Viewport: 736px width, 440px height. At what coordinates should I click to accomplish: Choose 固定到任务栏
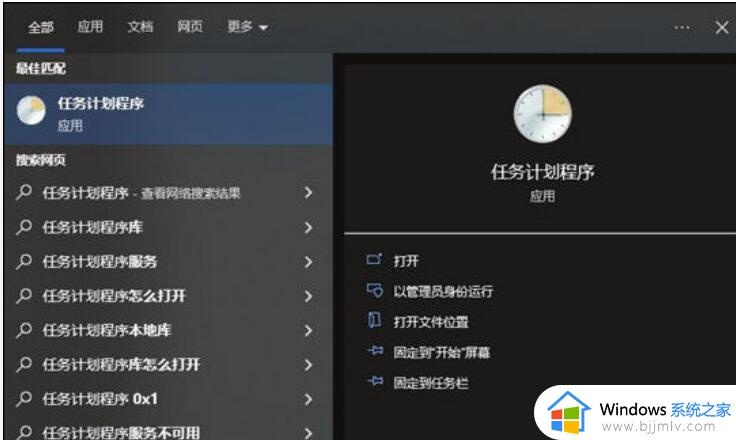[x=431, y=383]
